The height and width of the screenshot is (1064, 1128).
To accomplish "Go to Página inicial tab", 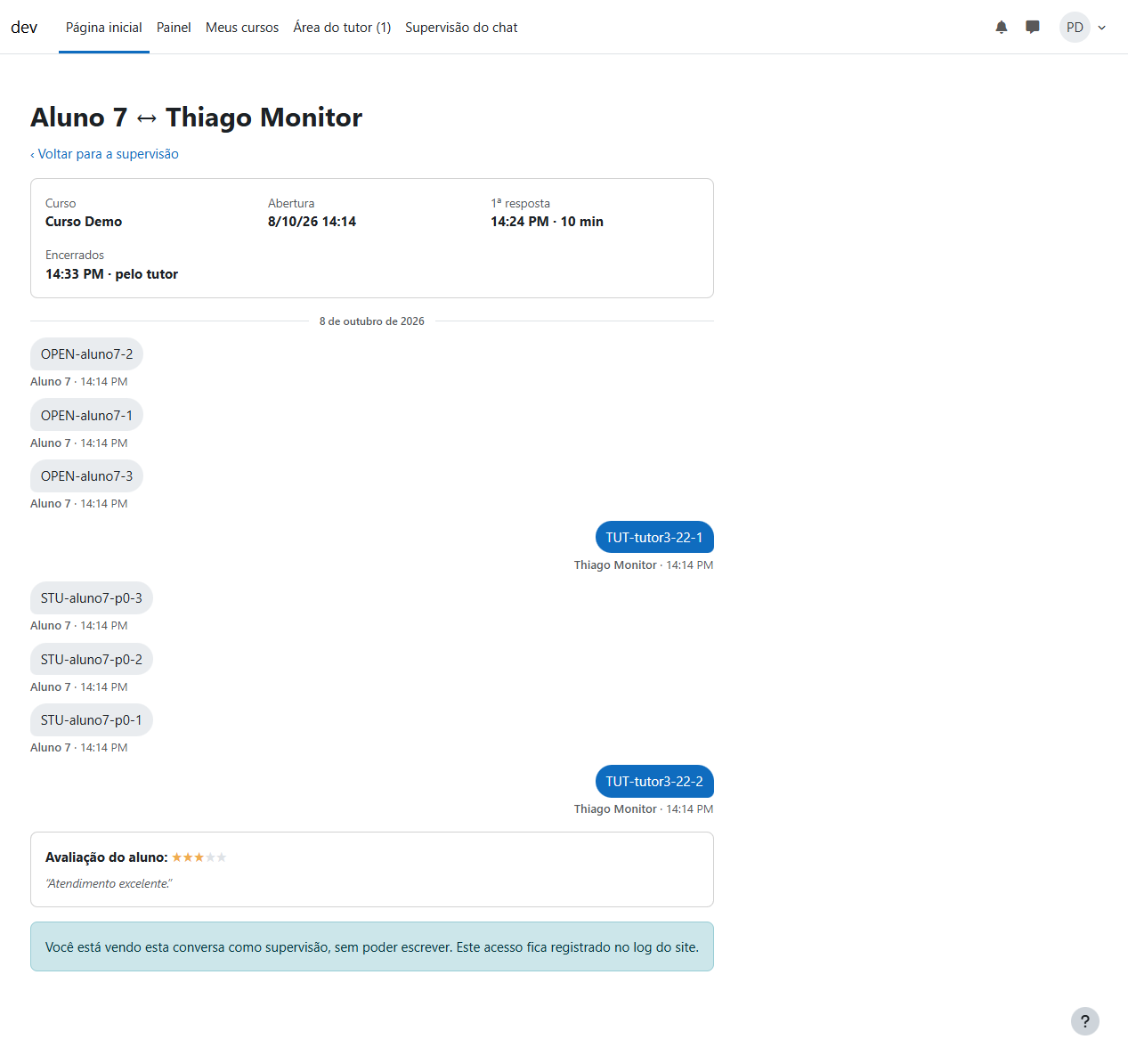I will (104, 28).
